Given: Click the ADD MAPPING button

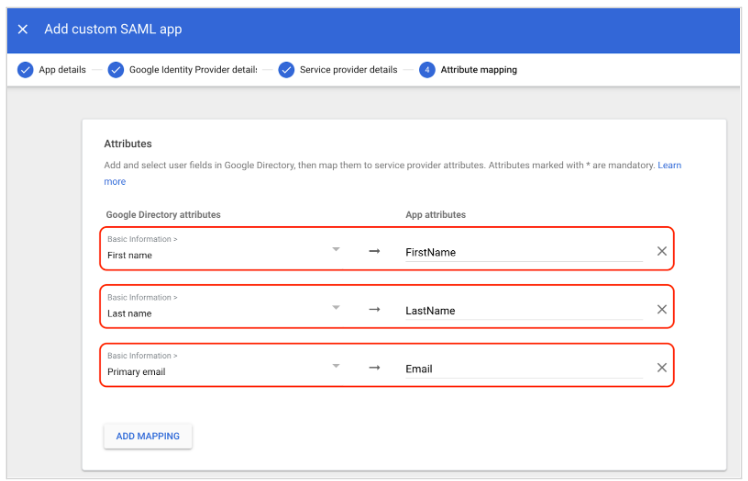Looking at the screenshot, I should pos(148,437).
